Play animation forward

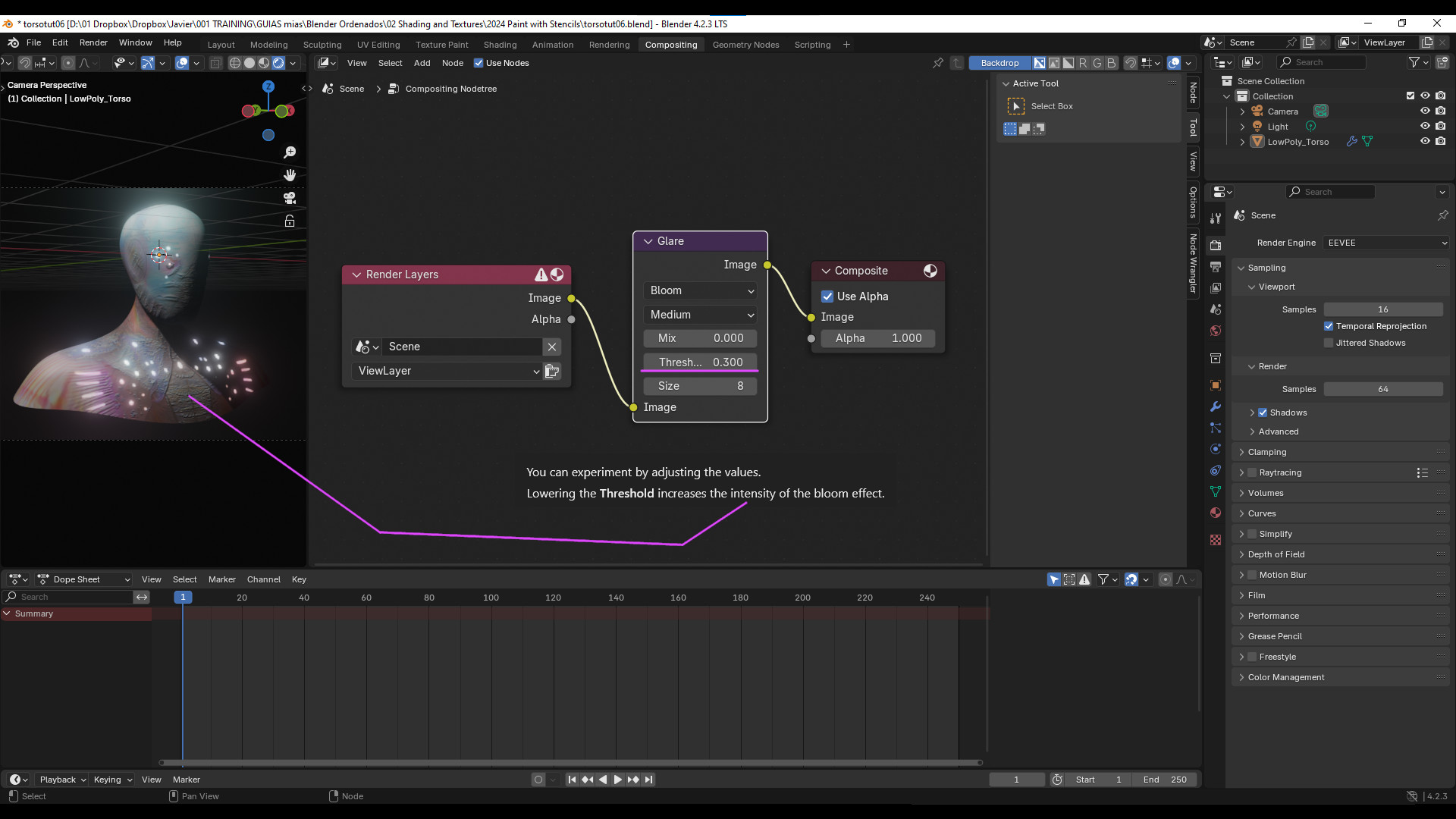[617, 780]
